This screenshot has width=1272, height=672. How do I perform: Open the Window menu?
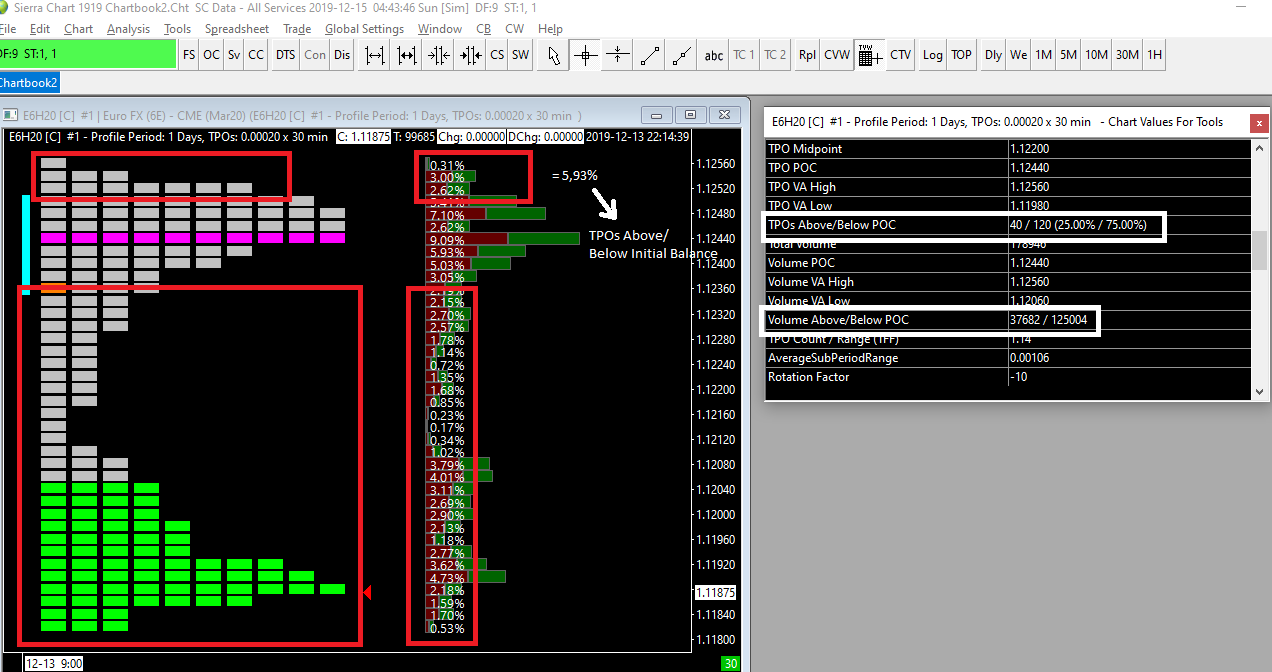[x=440, y=29]
